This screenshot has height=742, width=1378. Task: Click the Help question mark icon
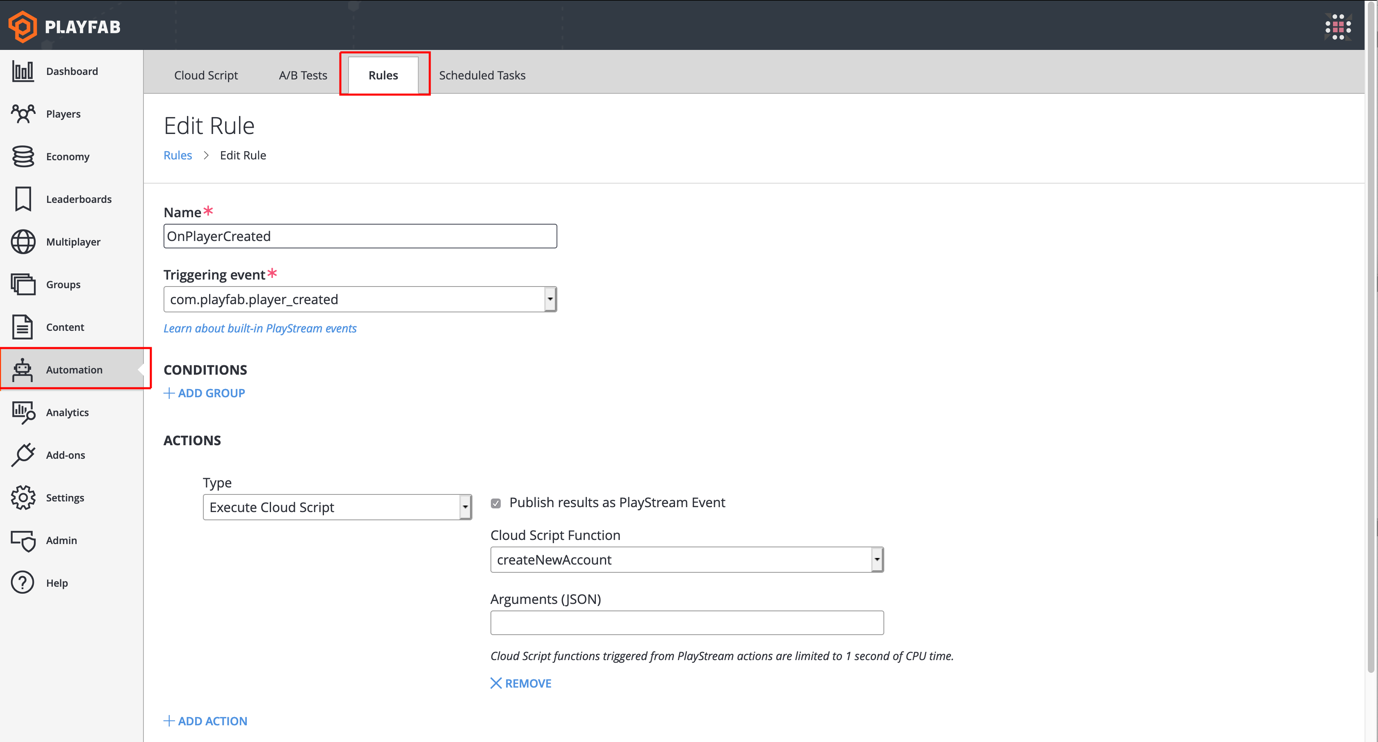(x=23, y=583)
